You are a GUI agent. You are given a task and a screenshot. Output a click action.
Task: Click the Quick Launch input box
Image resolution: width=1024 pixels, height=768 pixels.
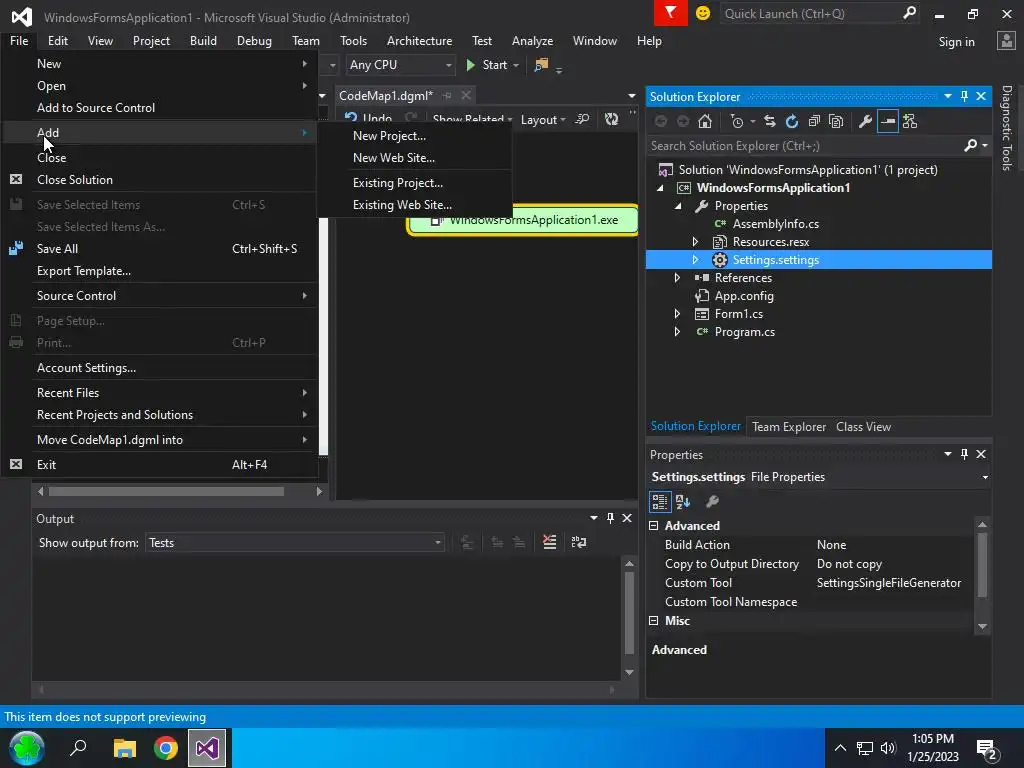point(811,13)
